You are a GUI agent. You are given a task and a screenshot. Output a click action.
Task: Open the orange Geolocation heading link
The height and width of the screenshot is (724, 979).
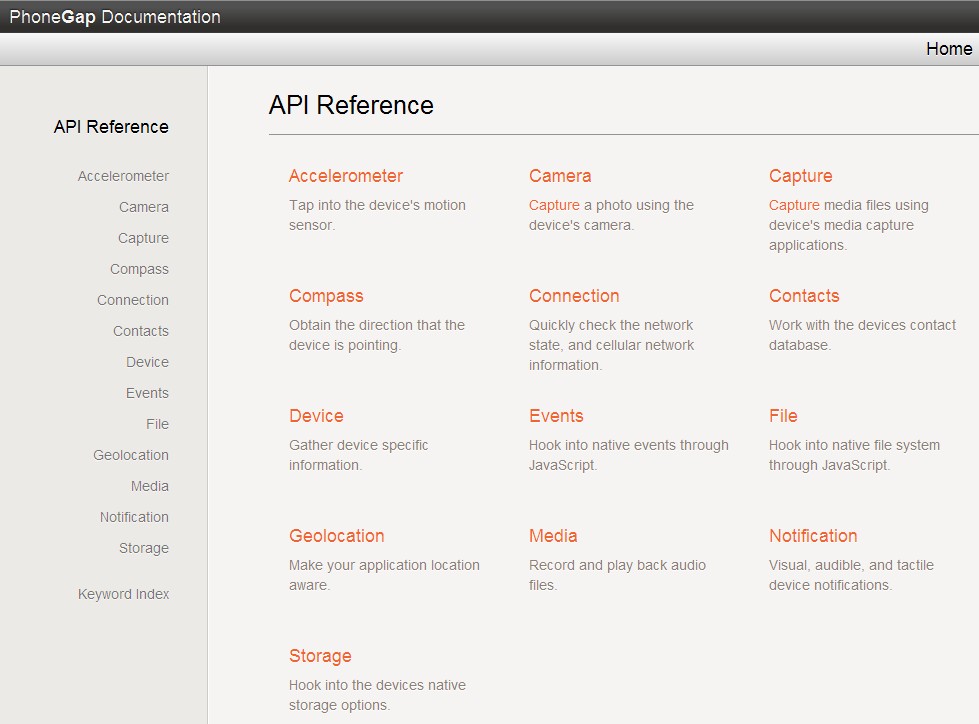click(337, 536)
